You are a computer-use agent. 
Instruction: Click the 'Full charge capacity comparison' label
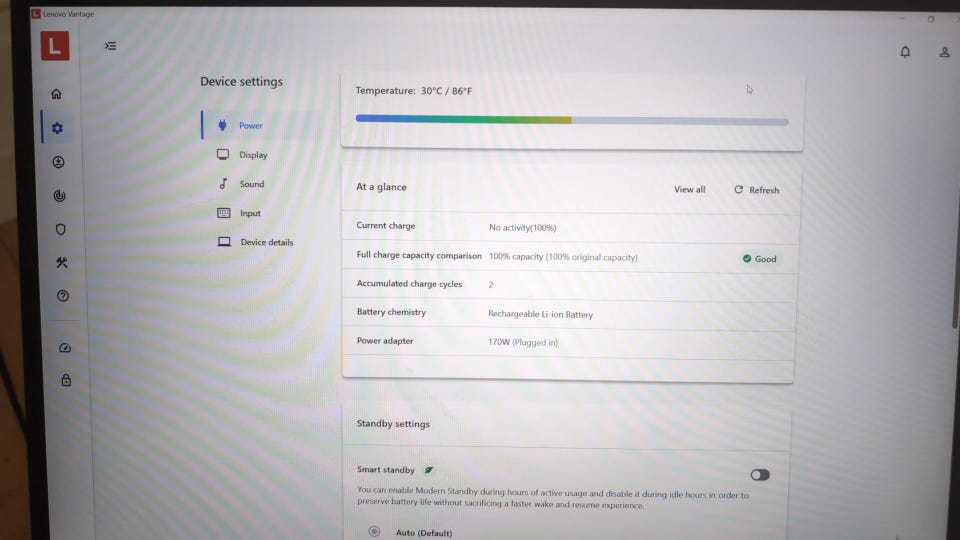point(419,255)
